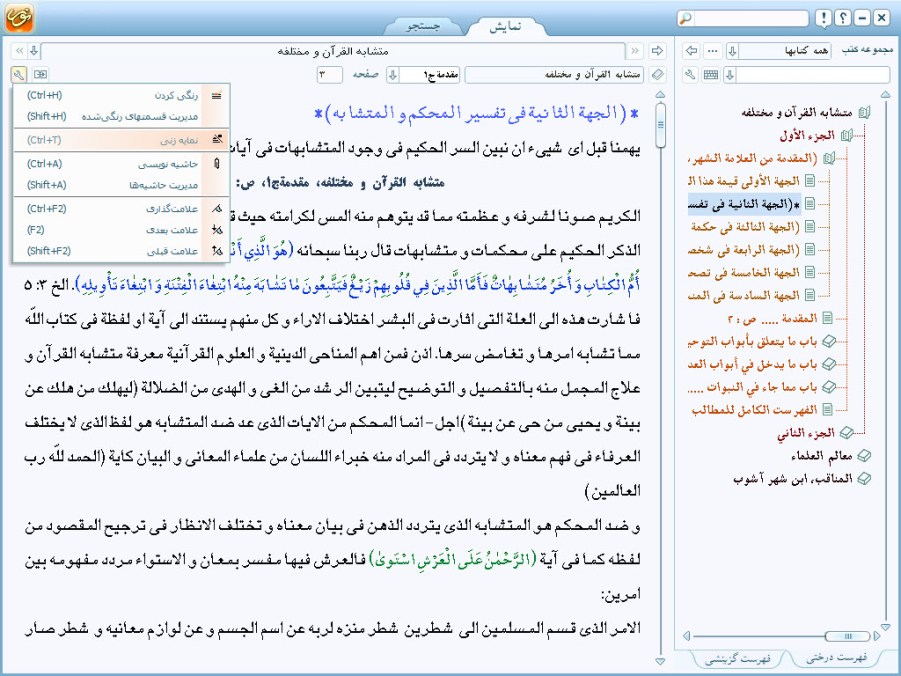The image size is (901, 676).
Task: Open the help question mark button
Action: 842,18
